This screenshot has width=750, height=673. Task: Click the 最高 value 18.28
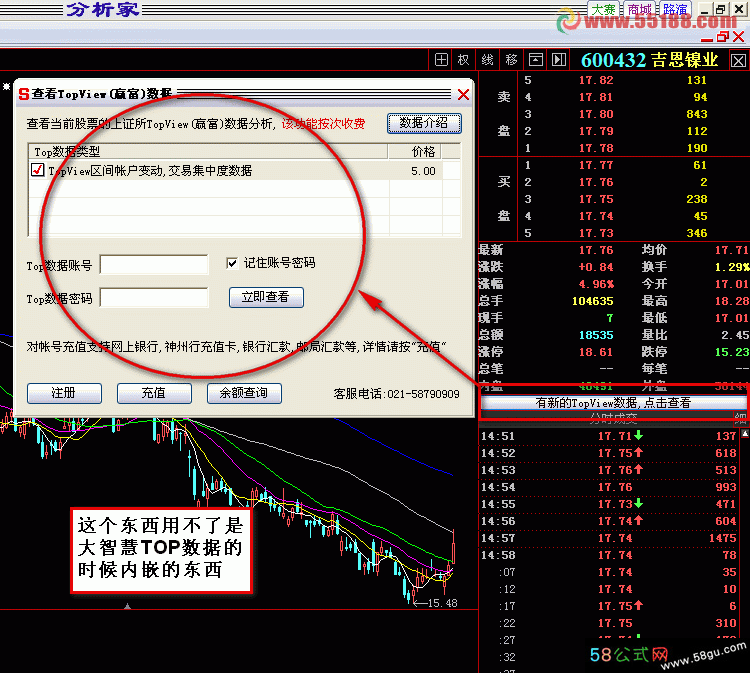(732, 301)
